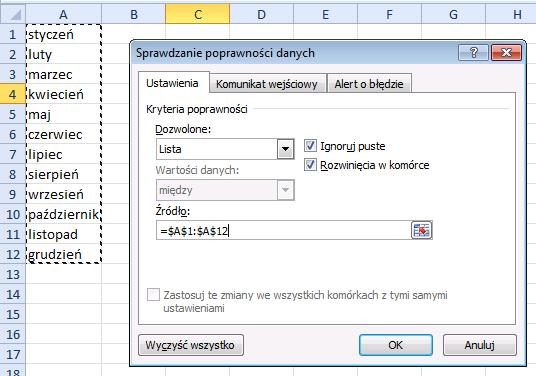Click the Anuluj button
Screen dimensions: 536x376
point(480,345)
